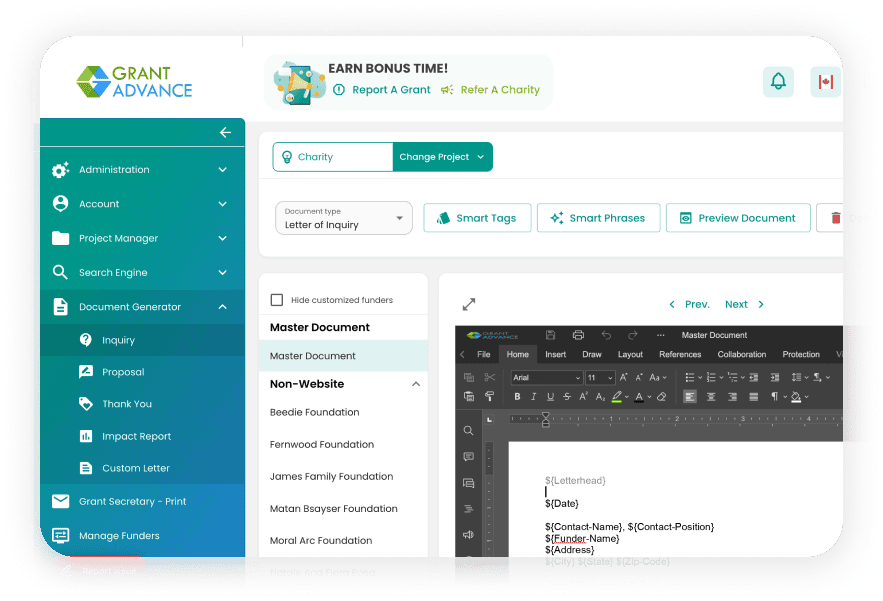Align the paragraph to the right
The width and height of the screenshot is (883, 601).
click(x=732, y=397)
